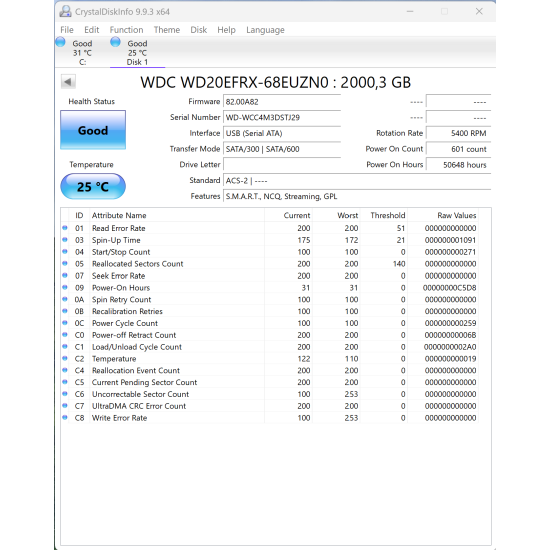The width and height of the screenshot is (550, 550).
Task: Click the Standard field ACS-2
Action: click(357, 181)
